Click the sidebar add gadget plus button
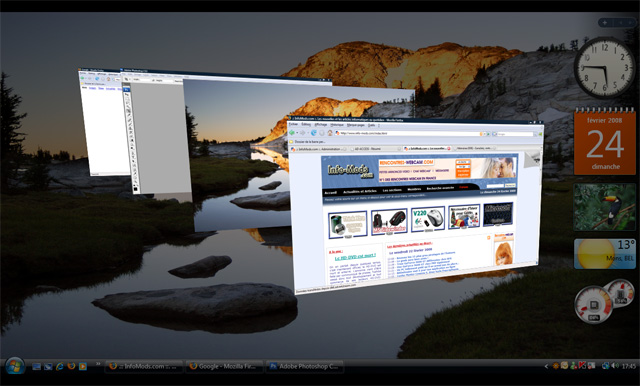Image resolution: width=640 pixels, height=386 pixels. click(x=605, y=22)
